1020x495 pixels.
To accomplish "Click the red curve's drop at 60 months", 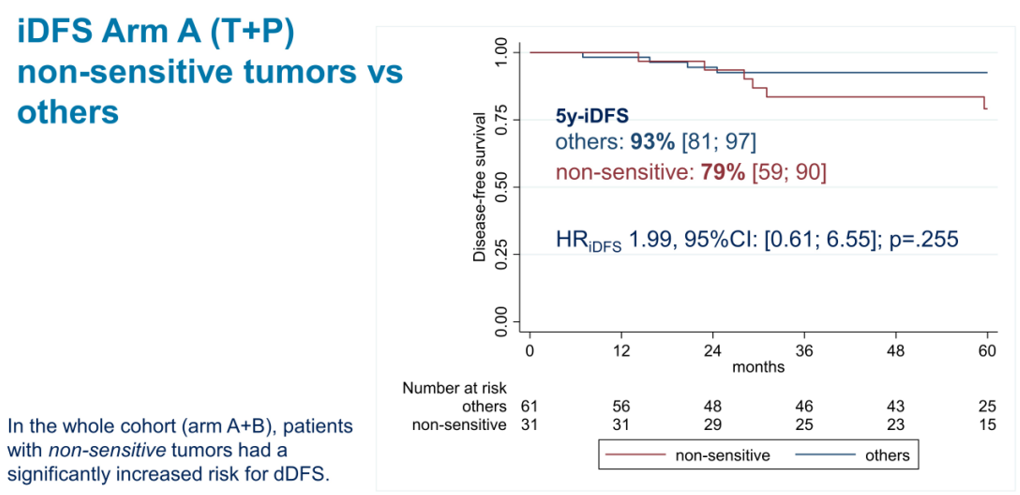I will click(x=985, y=103).
